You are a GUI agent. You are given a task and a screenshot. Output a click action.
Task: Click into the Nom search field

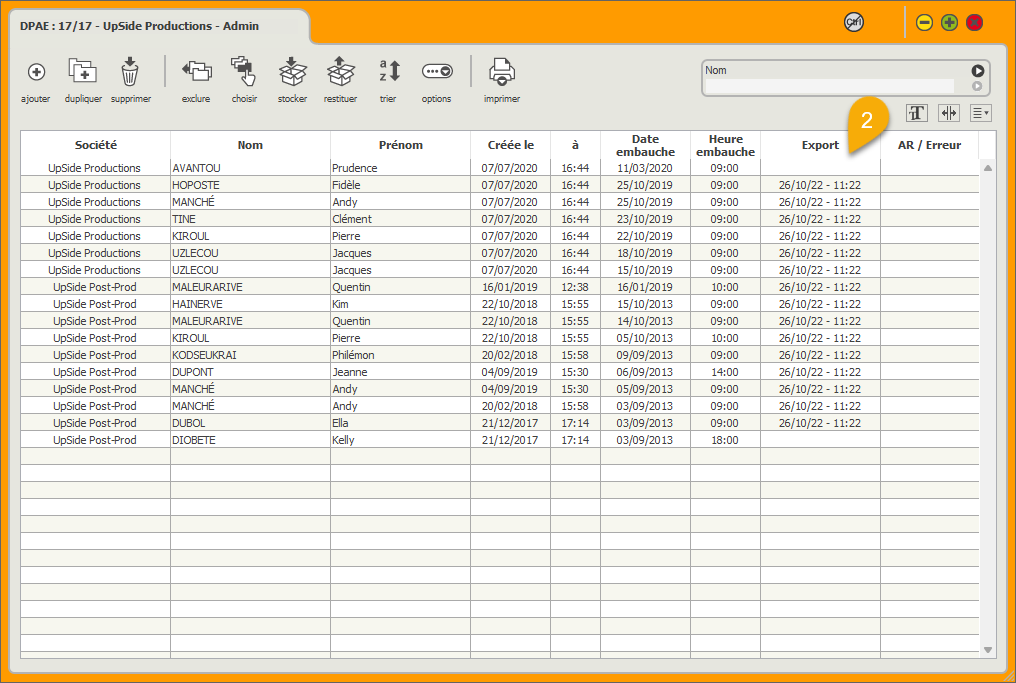829,86
